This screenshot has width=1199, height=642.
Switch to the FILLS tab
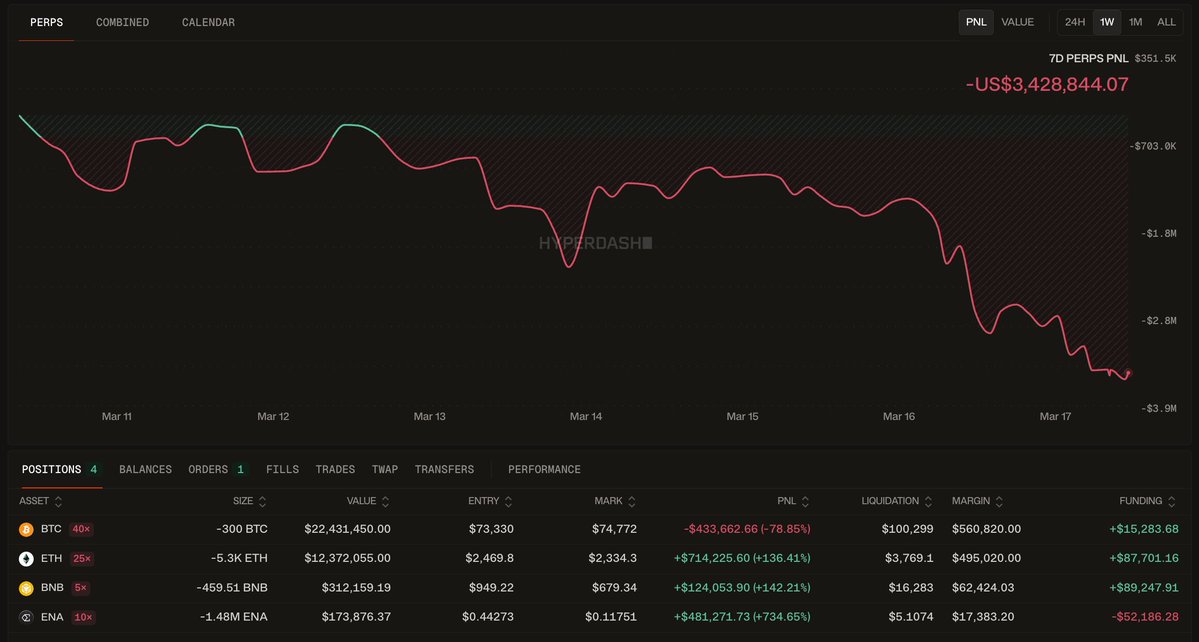(282, 469)
